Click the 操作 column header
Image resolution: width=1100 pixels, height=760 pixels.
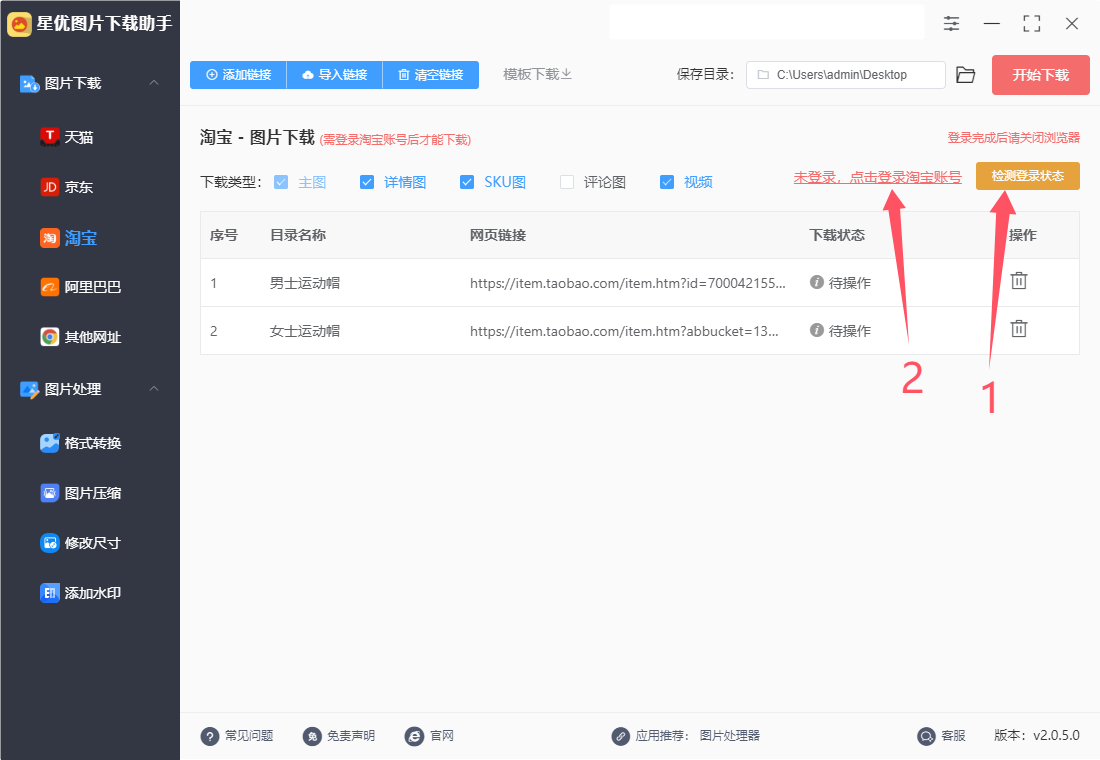click(x=1023, y=235)
